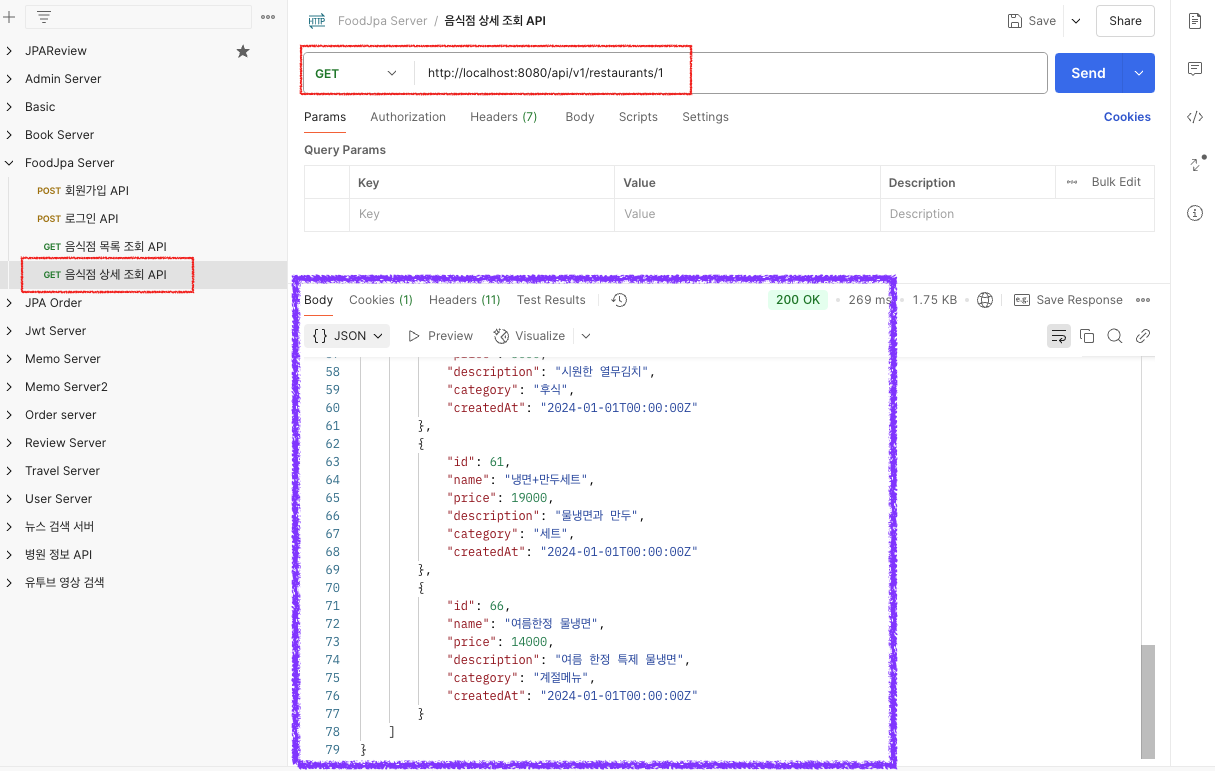Open the JSON format dropdown

pos(348,336)
